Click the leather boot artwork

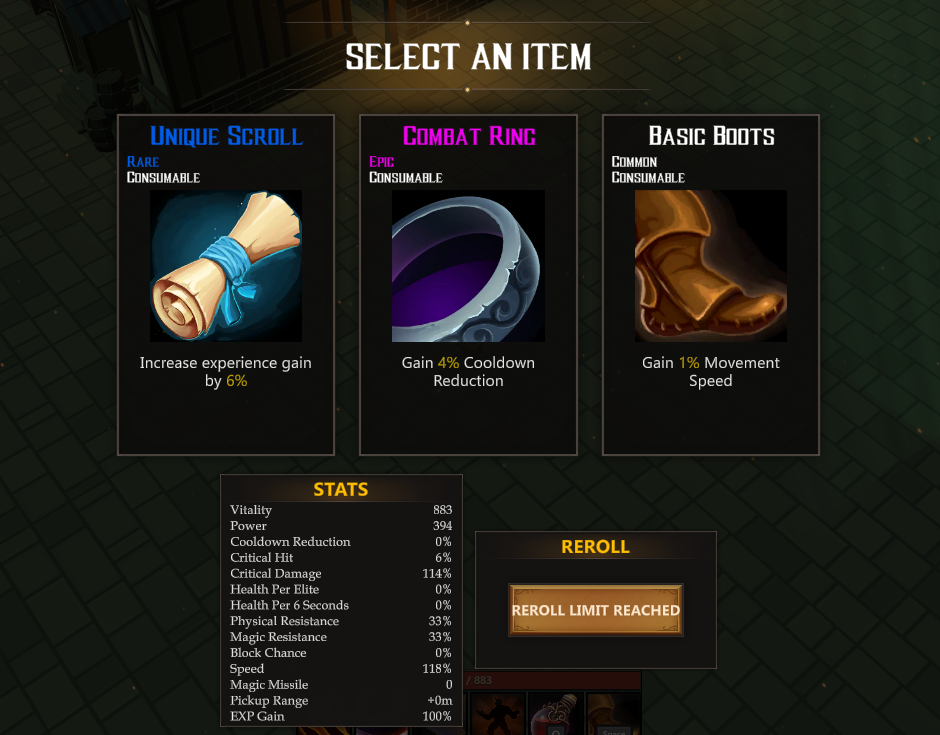(711, 266)
